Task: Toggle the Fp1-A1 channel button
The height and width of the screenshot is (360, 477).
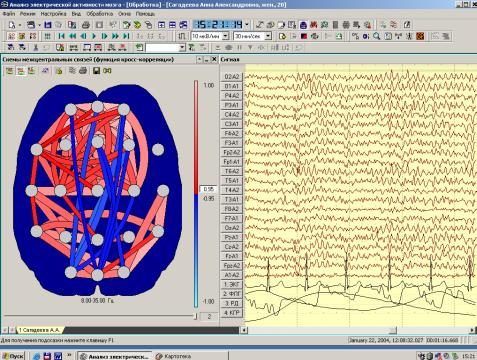Action: (232, 162)
